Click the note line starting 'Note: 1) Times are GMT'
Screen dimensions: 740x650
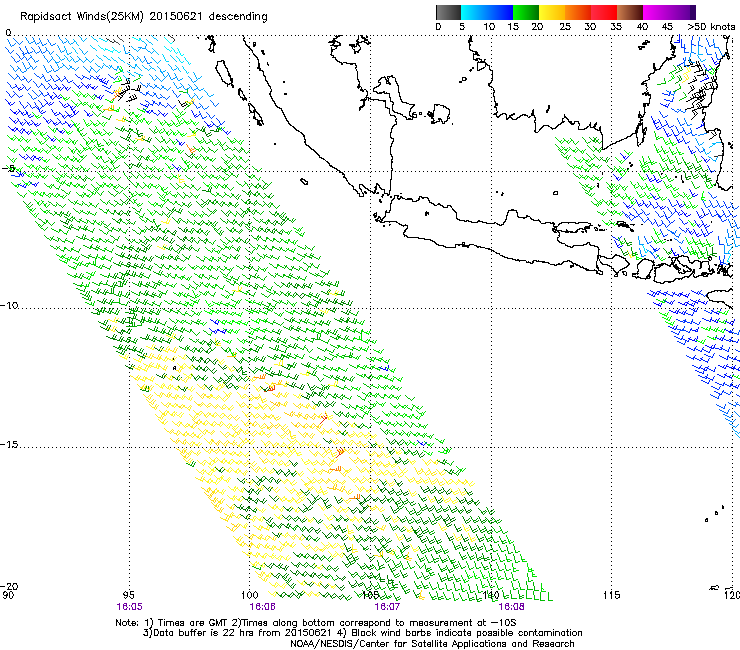(316, 623)
